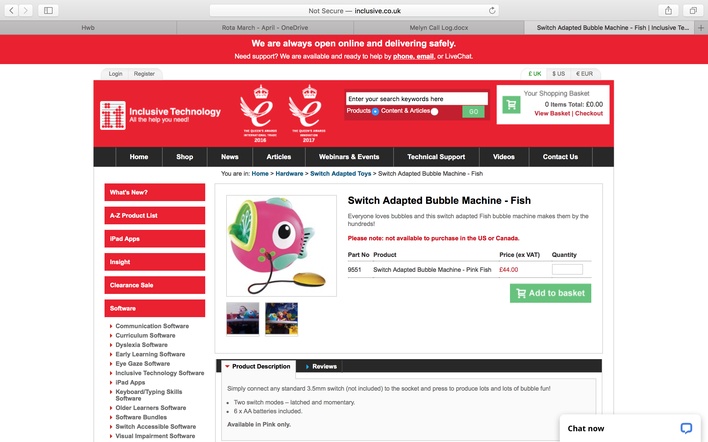Image resolution: width=708 pixels, height=442 pixels.
Task: Open Early Learning Software category
Action: click(150, 354)
